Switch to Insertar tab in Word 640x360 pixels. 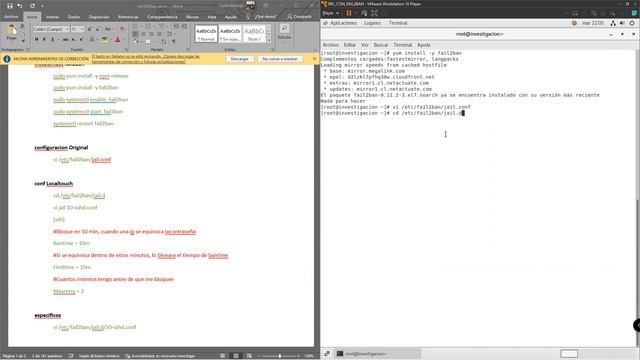pos(52,17)
